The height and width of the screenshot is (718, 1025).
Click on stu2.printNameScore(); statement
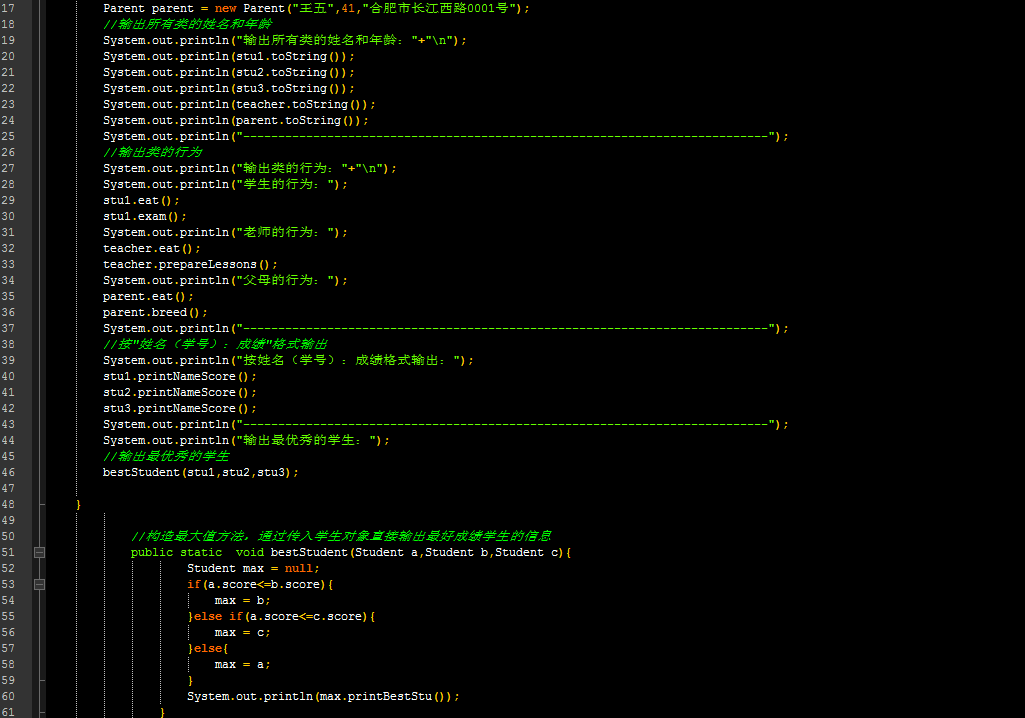pos(180,392)
